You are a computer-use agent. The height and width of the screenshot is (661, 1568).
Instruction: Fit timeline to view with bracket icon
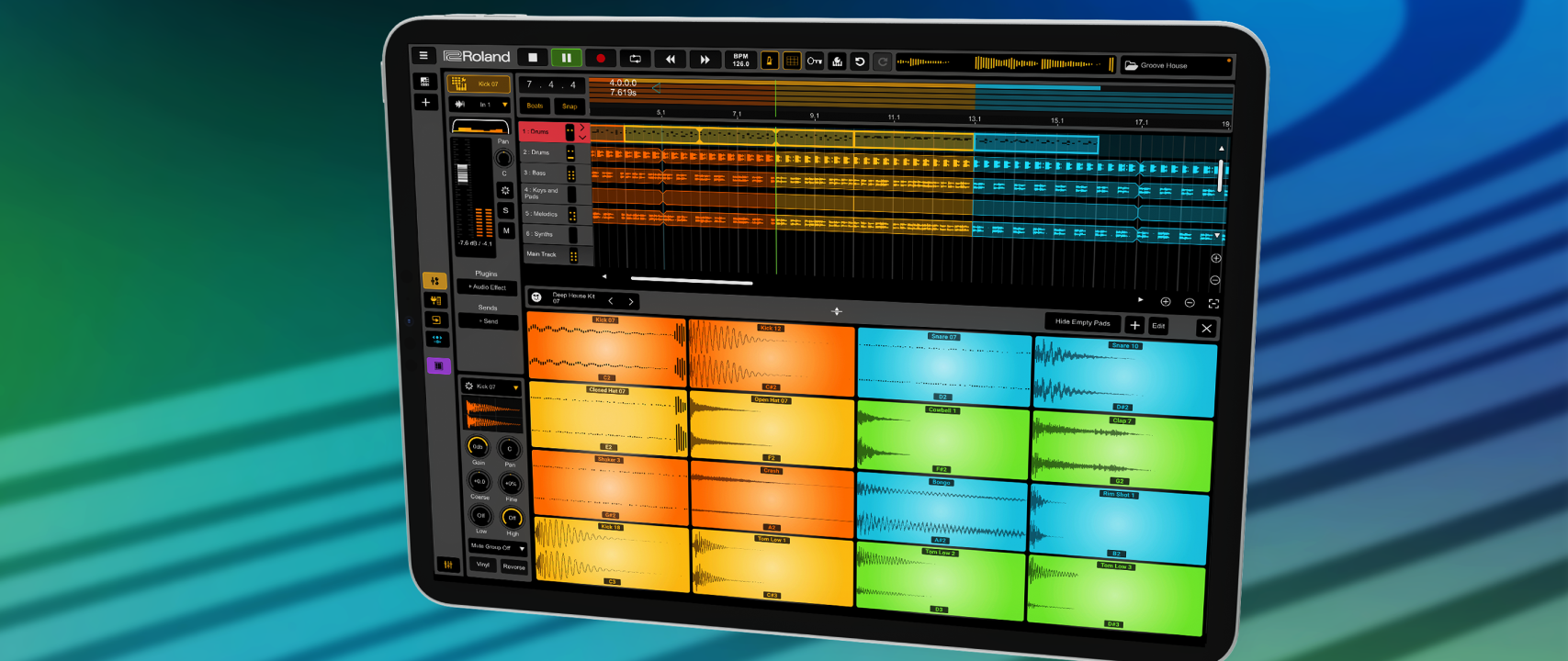[1213, 303]
